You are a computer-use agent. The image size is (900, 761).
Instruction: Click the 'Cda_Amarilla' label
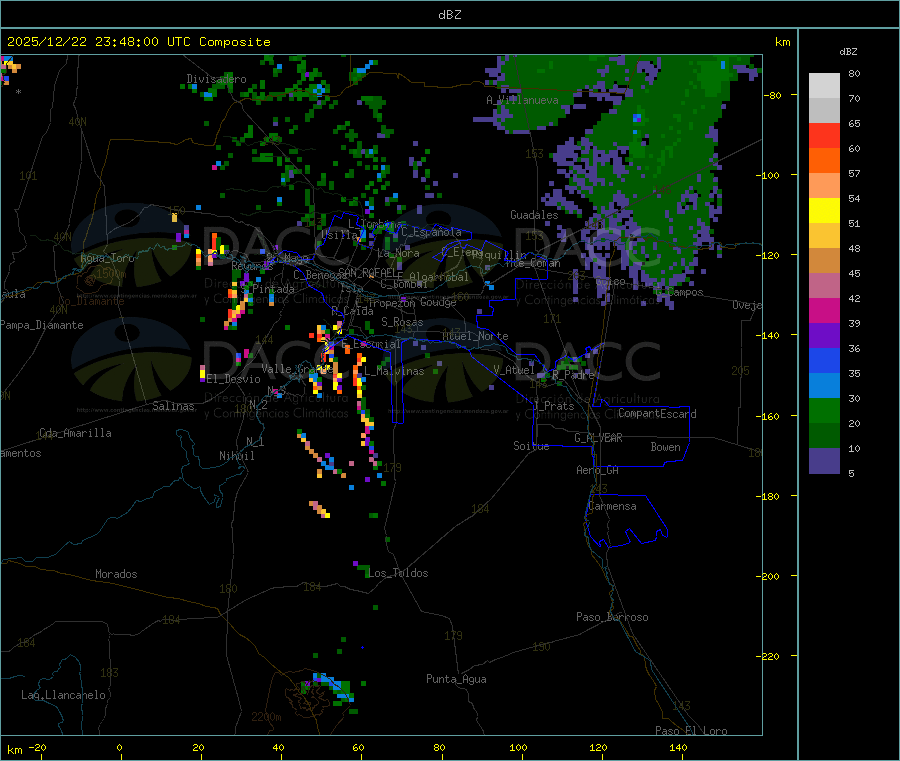click(75, 433)
